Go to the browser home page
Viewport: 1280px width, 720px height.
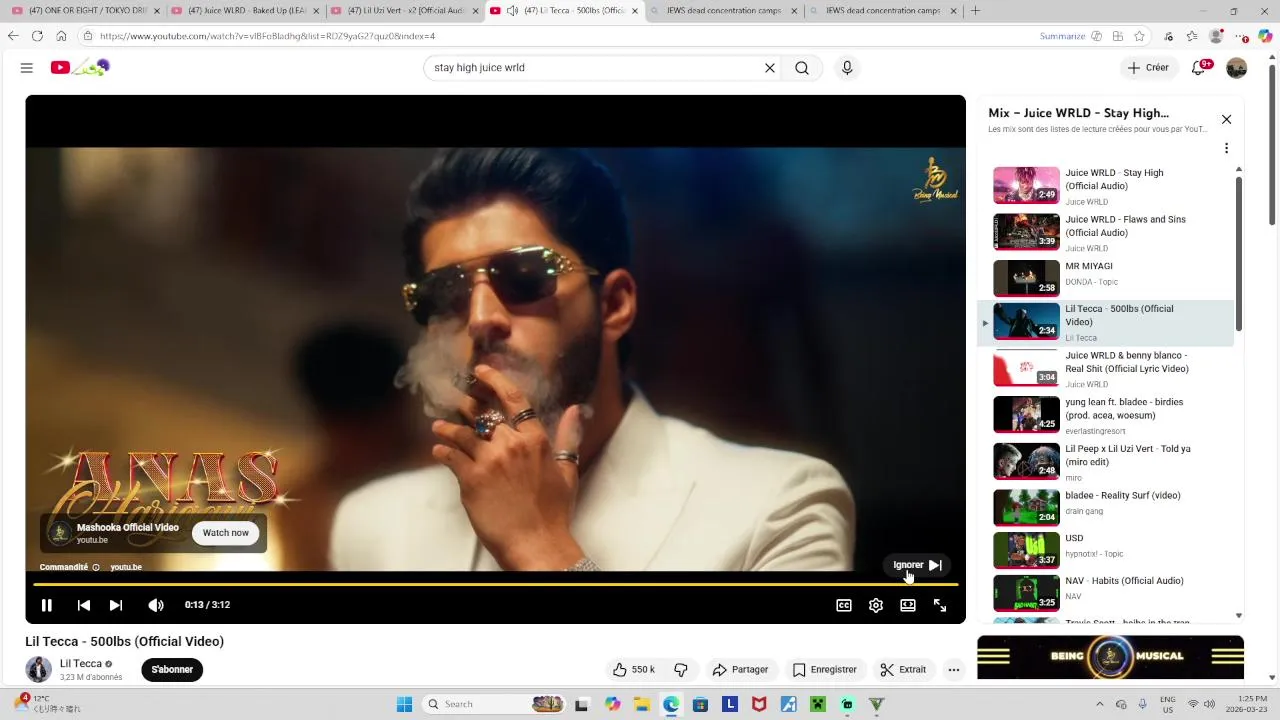click(x=61, y=36)
